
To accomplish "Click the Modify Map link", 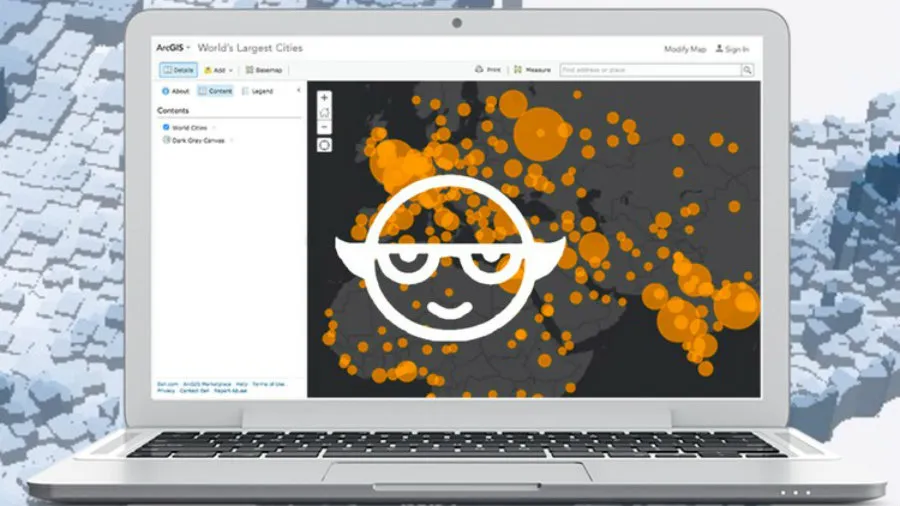I will [x=684, y=49].
